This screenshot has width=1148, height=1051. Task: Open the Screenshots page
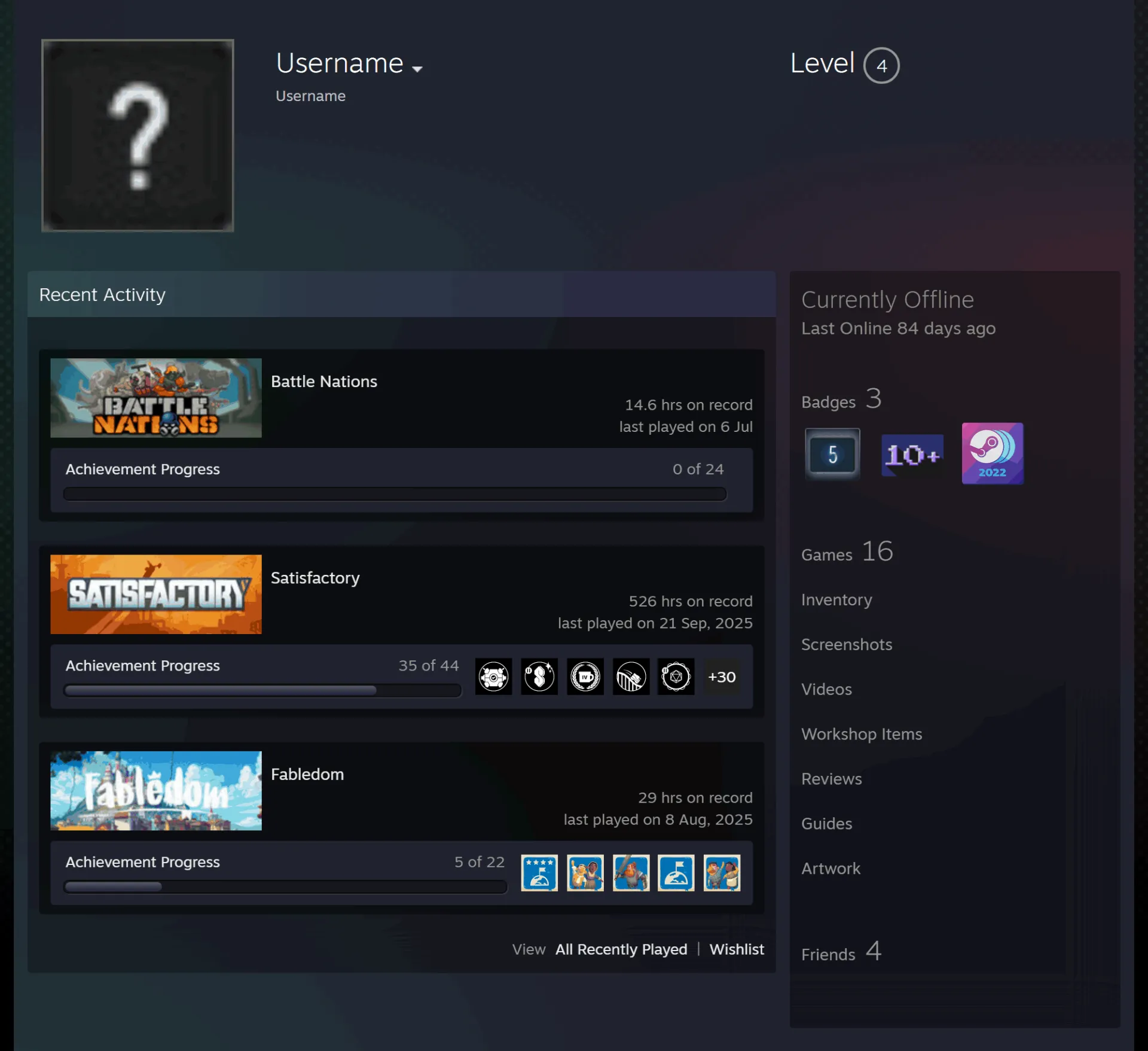pyautogui.click(x=847, y=644)
